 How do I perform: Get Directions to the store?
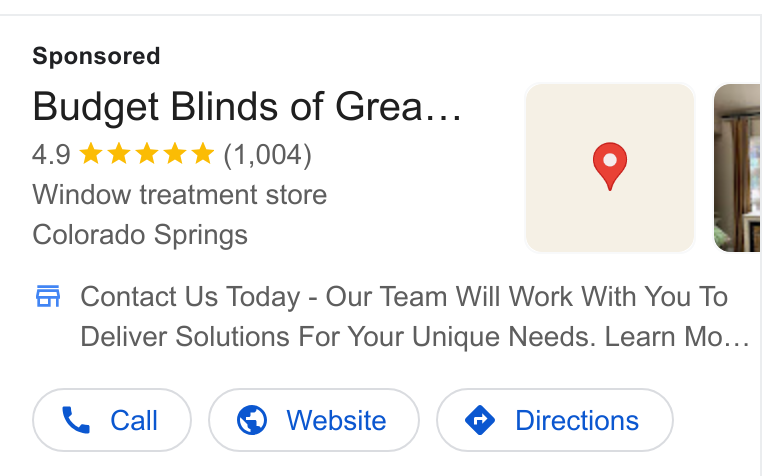(x=555, y=420)
